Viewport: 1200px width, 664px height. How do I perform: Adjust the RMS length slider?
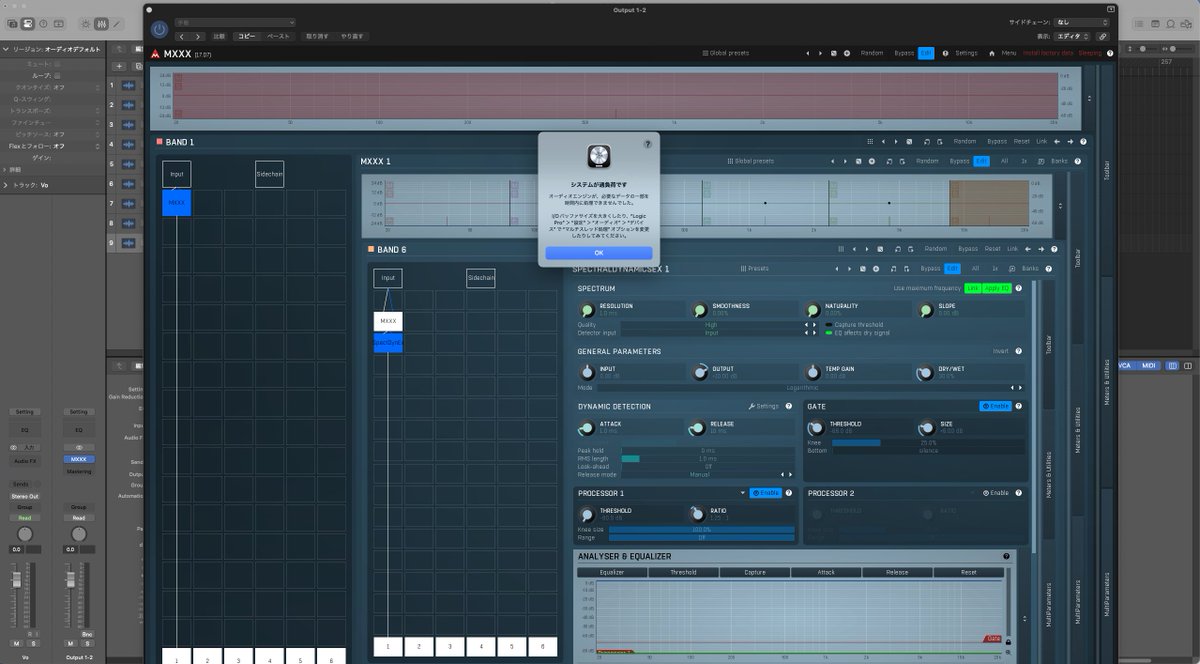(708, 458)
